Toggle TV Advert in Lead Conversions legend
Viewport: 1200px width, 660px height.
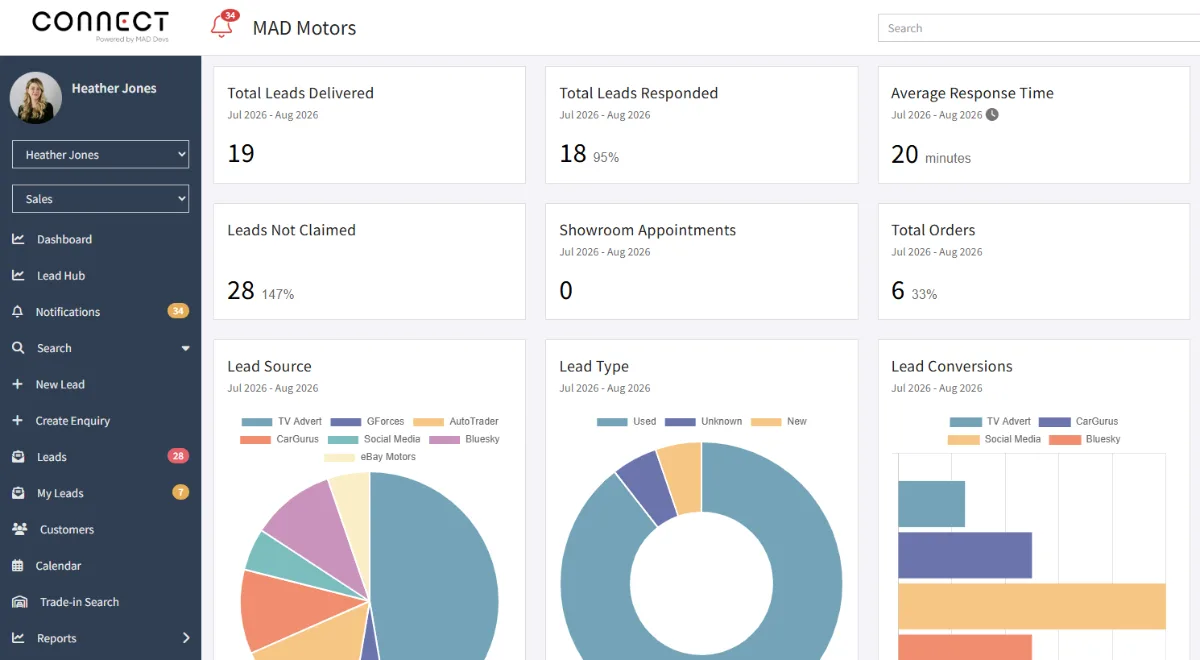tap(990, 422)
